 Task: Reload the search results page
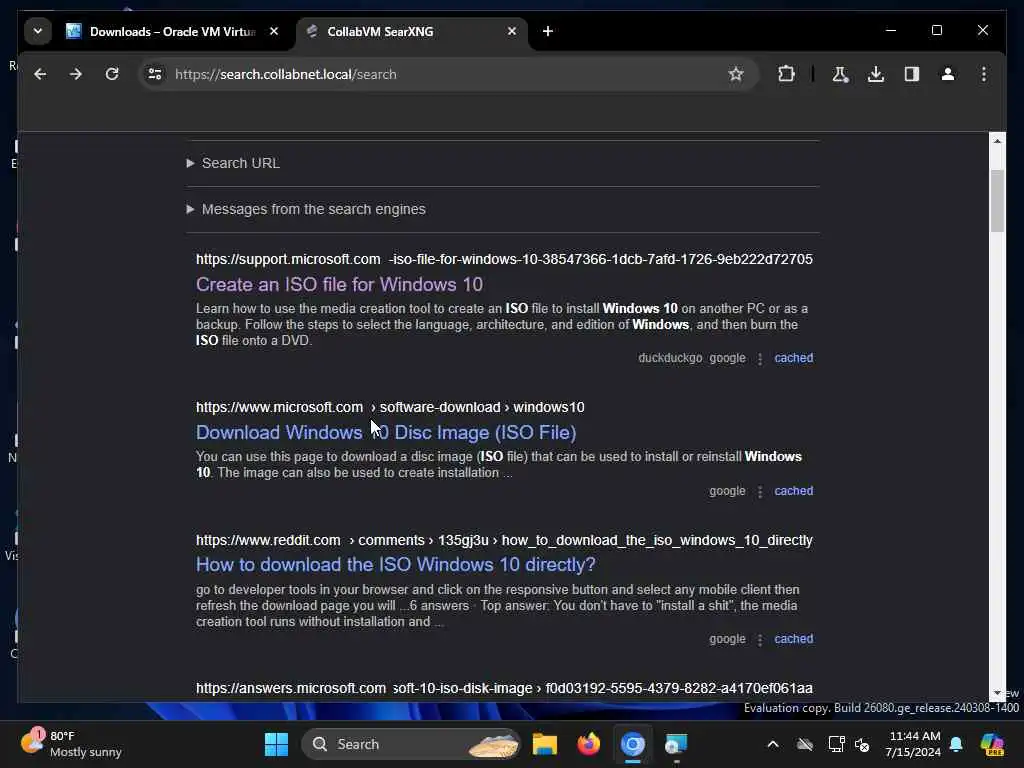[x=112, y=74]
